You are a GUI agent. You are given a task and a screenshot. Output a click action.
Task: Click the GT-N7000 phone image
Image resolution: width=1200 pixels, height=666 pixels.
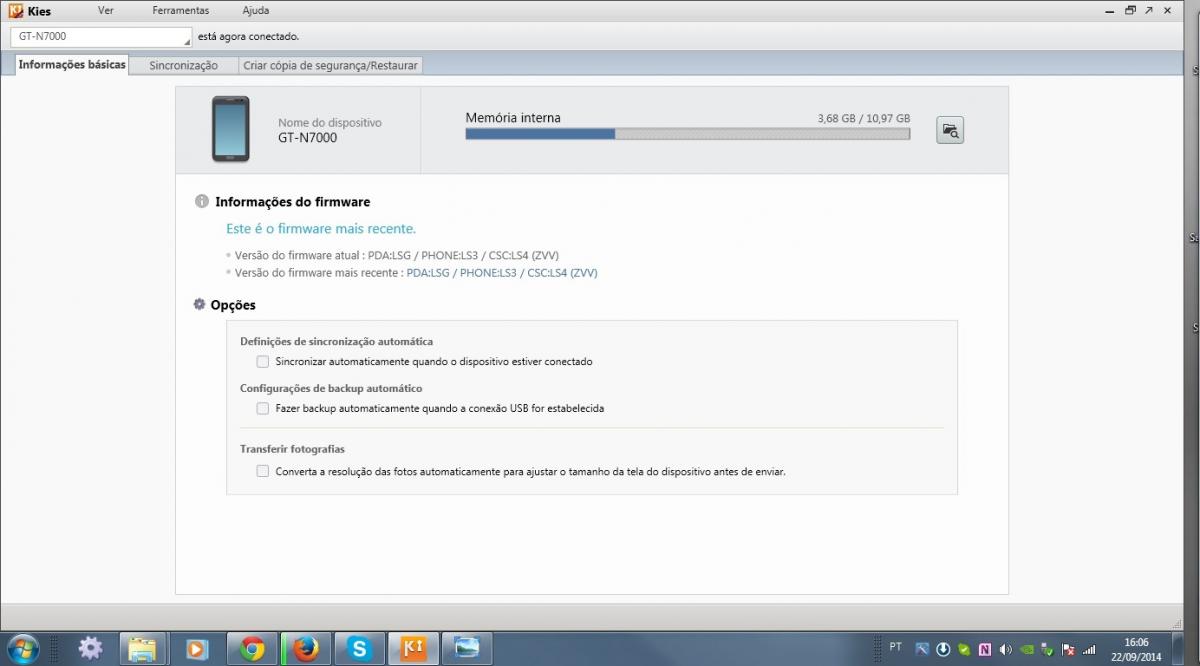pyautogui.click(x=231, y=129)
